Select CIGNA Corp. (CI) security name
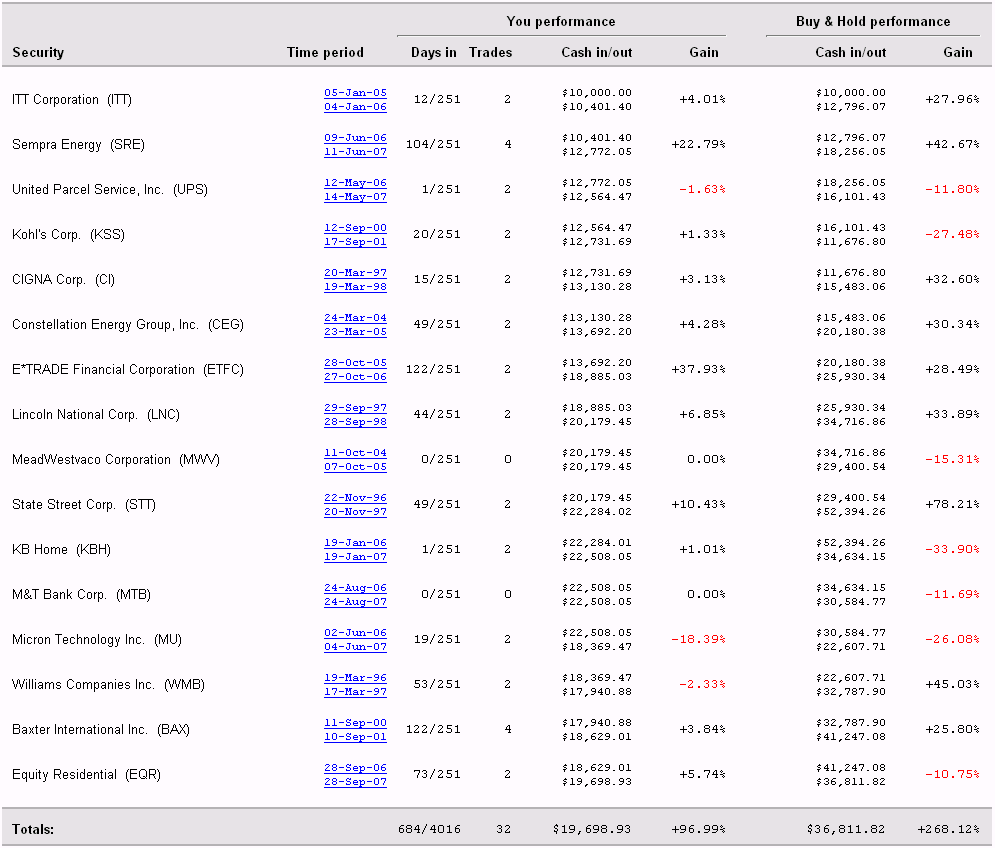Image resolution: width=995 pixels, height=848 pixels. [x=63, y=280]
